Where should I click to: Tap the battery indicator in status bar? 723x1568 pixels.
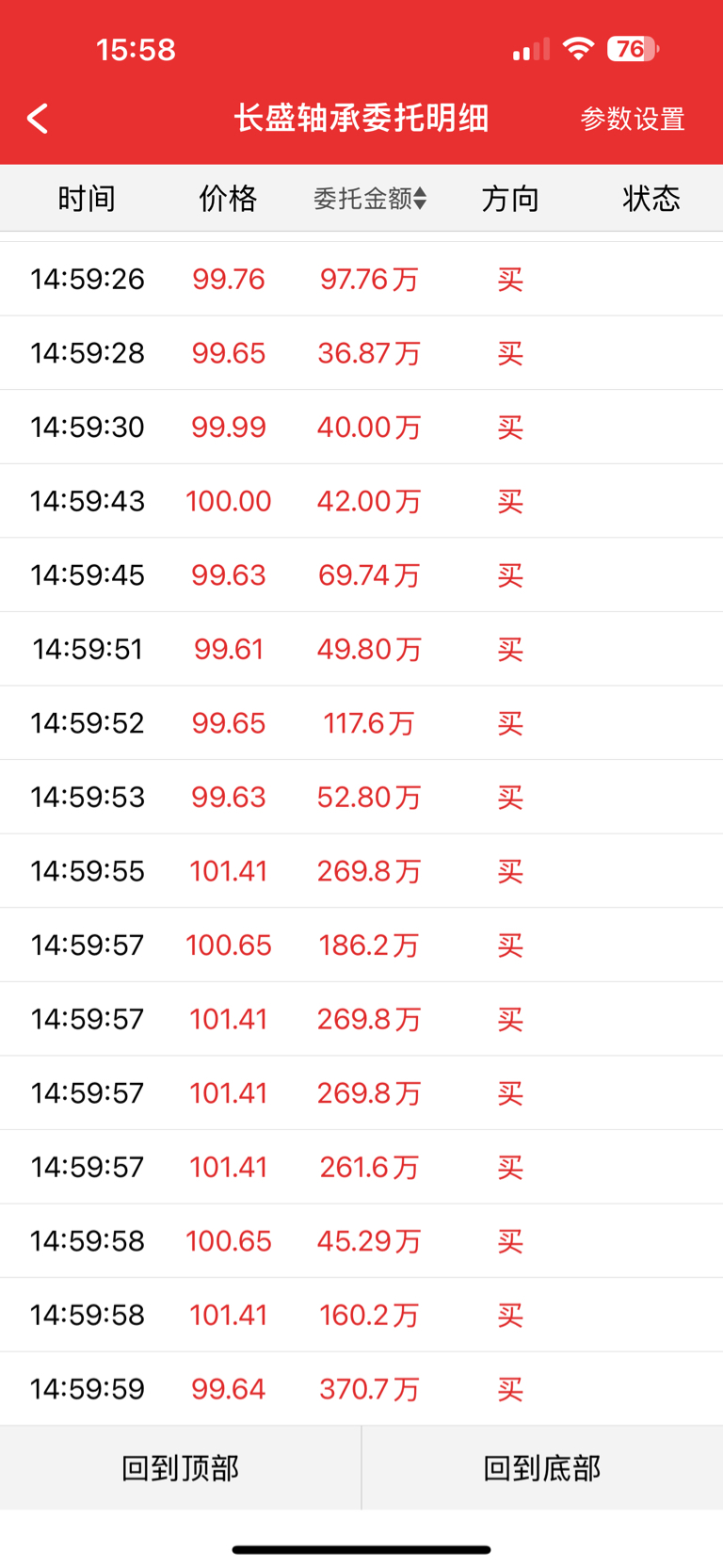point(633,49)
